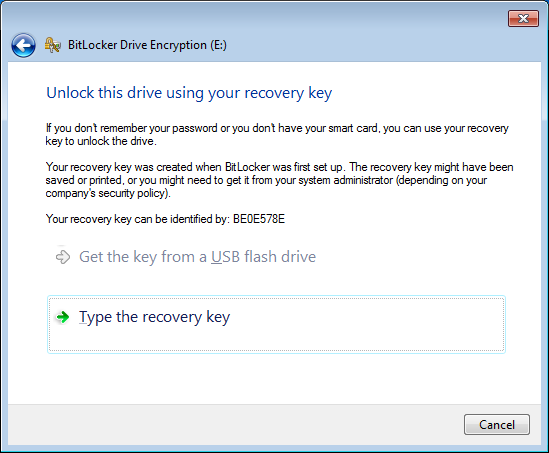Click the green arrow beside Type the recovery key
The width and height of the screenshot is (549, 453).
63,317
